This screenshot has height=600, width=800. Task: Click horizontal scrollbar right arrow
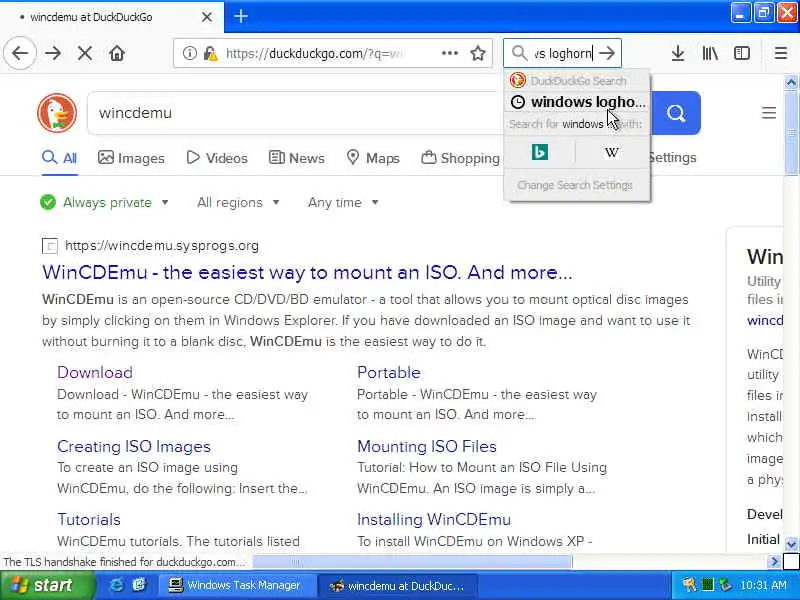click(x=774, y=562)
